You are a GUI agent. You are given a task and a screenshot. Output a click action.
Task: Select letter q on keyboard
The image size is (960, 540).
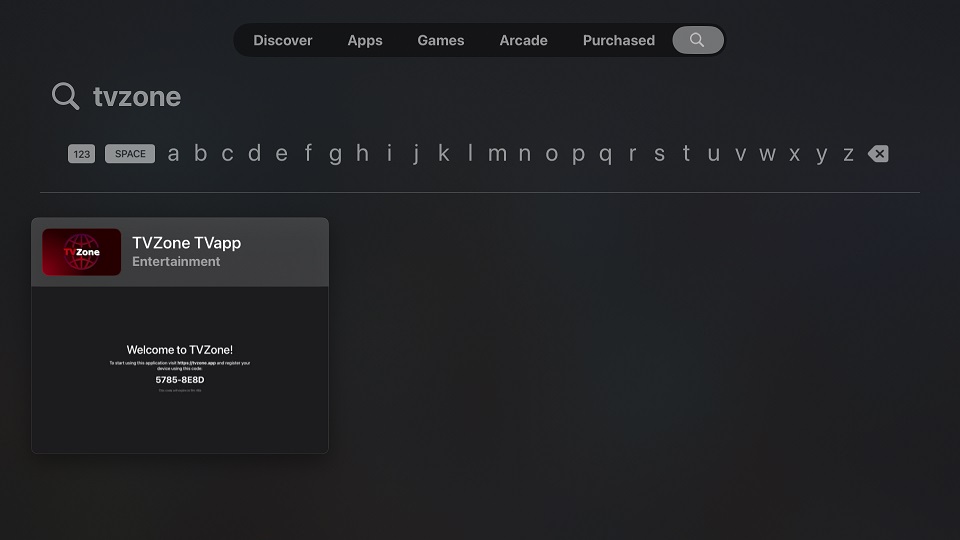coord(605,155)
